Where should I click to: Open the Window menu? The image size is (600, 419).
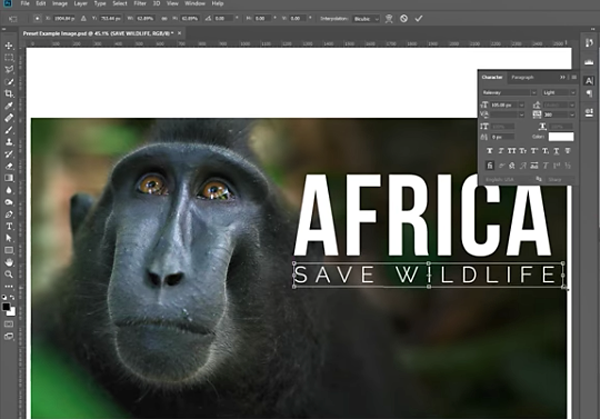pyautogui.click(x=195, y=3)
